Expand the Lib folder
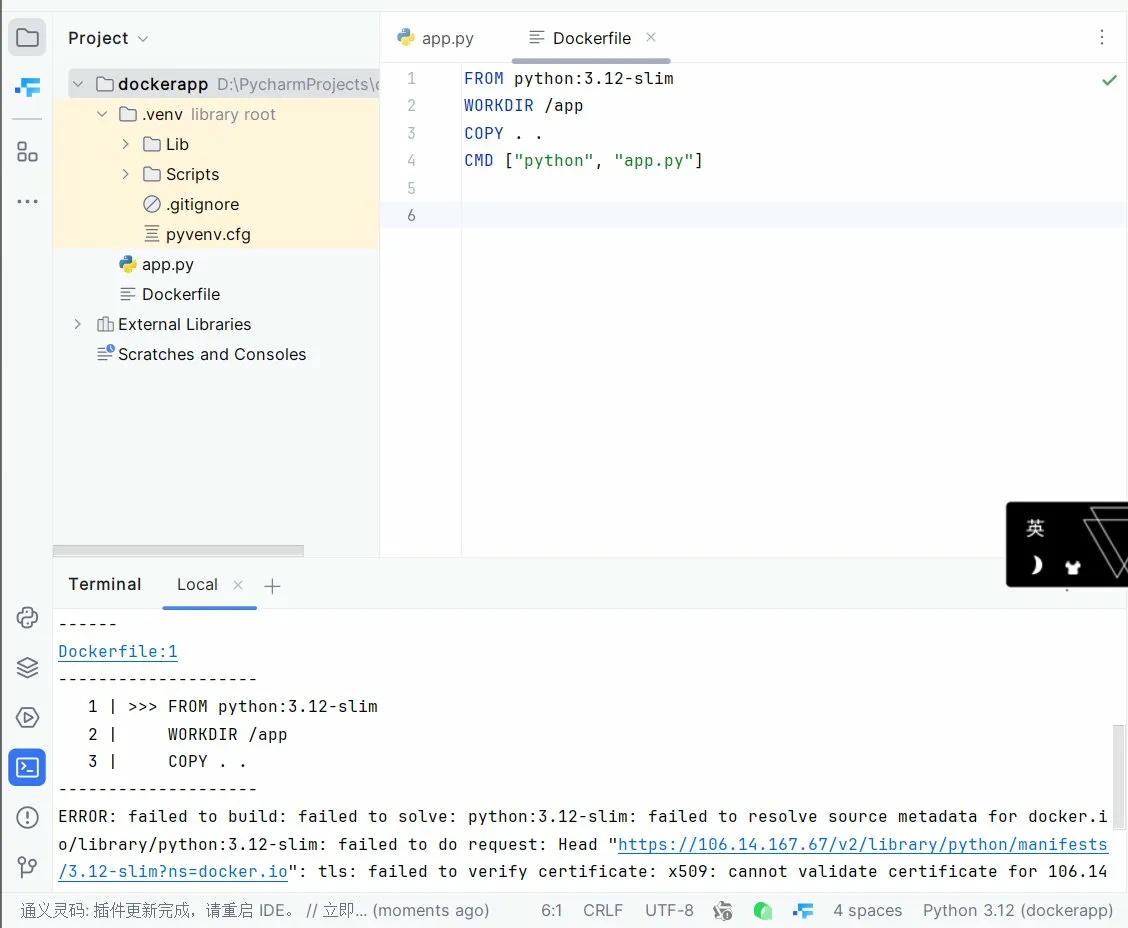The height and width of the screenshot is (928, 1128). tap(125, 144)
